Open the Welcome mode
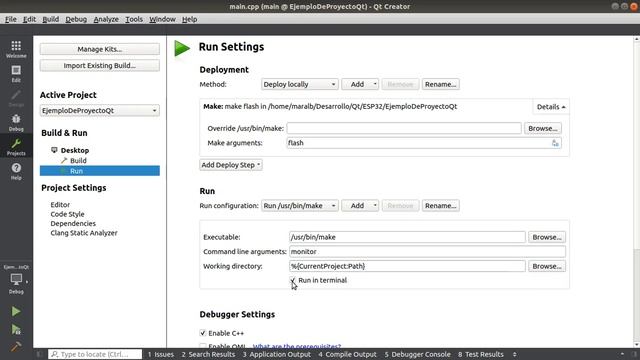This screenshot has height=360, width=640. click(x=16, y=49)
